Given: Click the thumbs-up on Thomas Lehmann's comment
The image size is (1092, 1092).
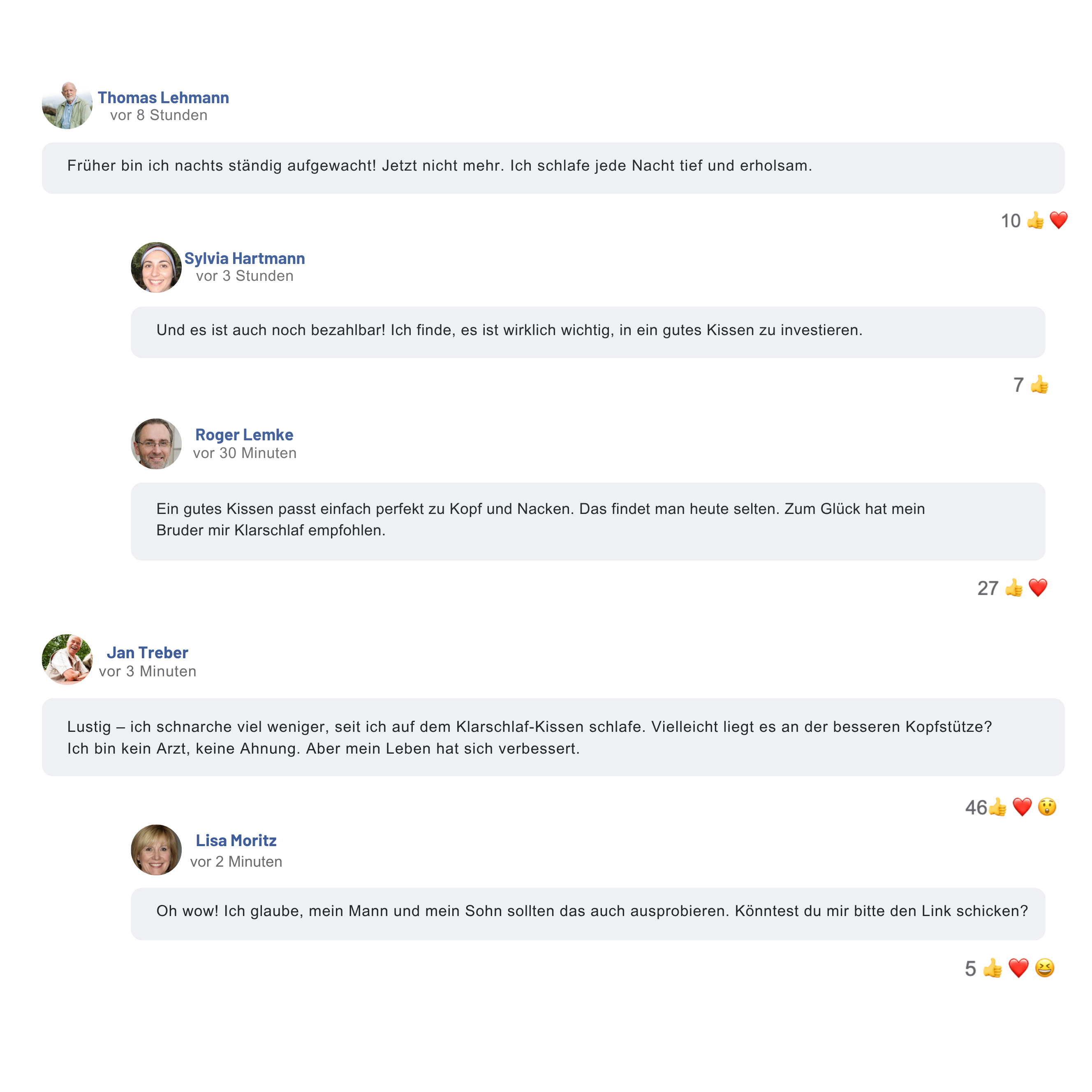Looking at the screenshot, I should click(x=1035, y=220).
